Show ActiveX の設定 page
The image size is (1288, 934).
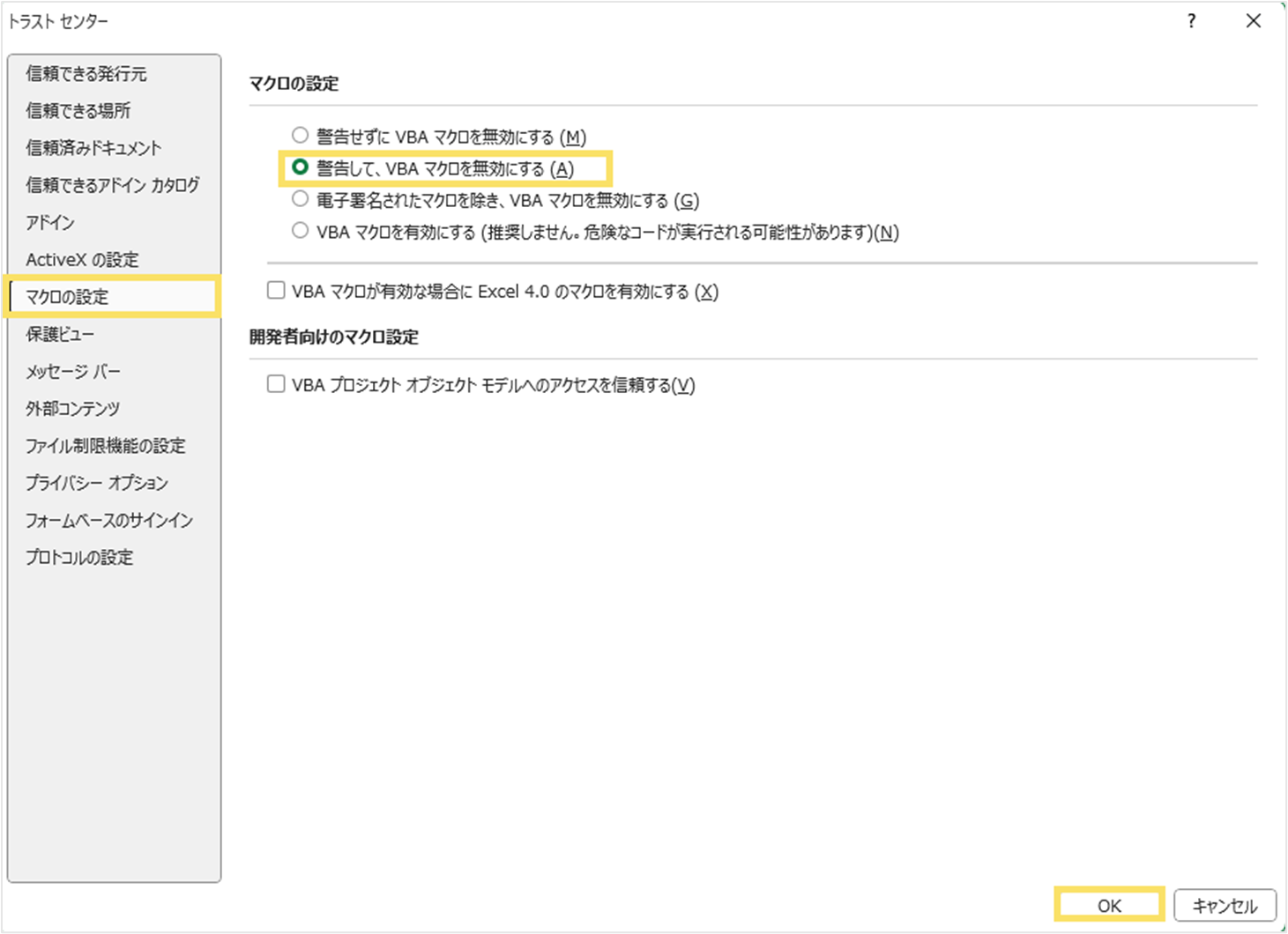pyautogui.click(x=82, y=260)
